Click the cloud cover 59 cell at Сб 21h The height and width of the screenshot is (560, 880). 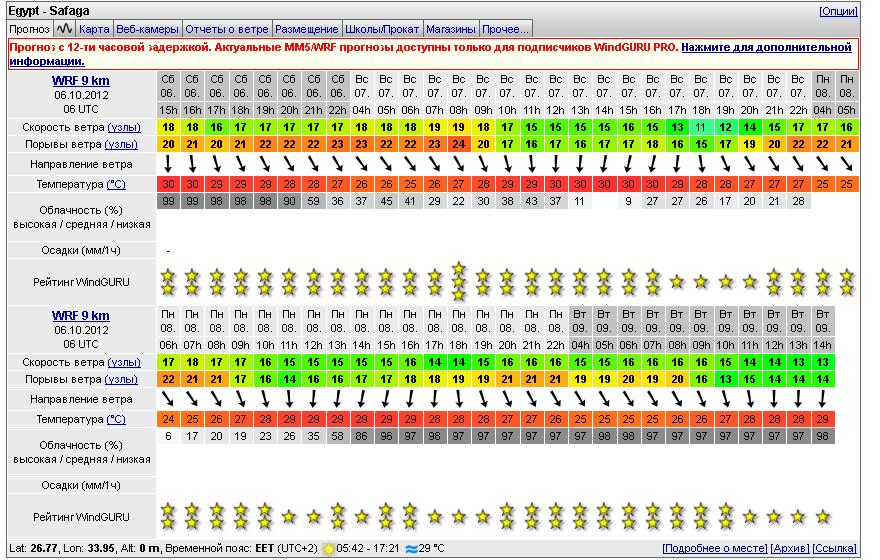[x=313, y=201]
